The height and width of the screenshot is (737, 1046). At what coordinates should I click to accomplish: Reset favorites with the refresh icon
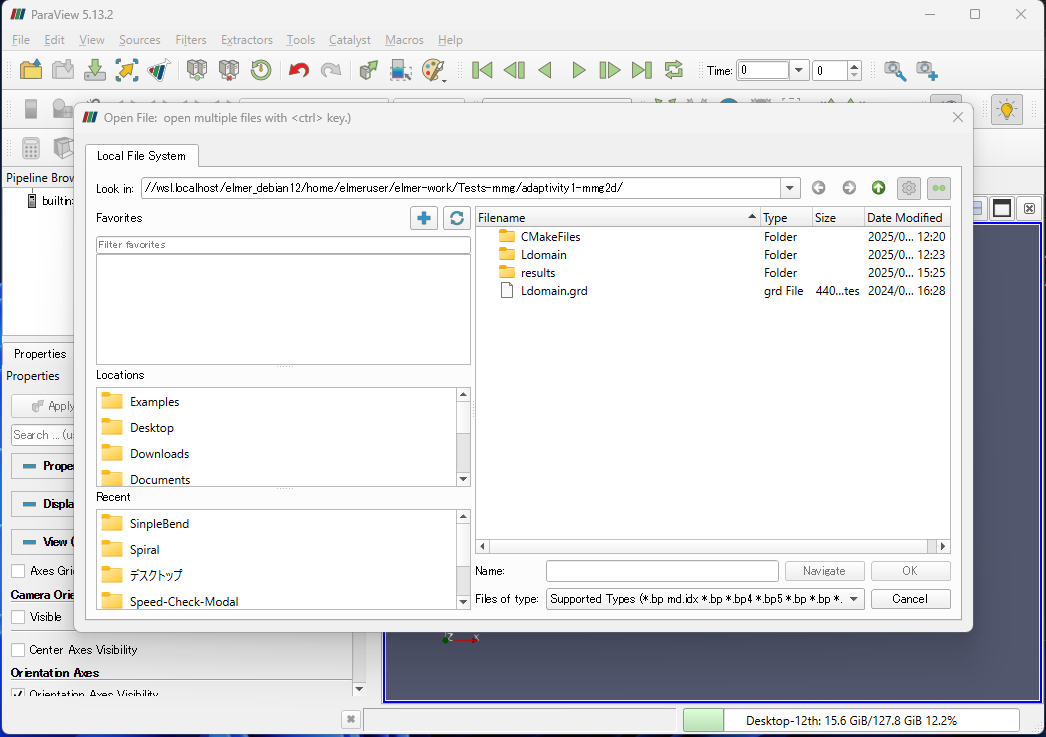(x=456, y=218)
